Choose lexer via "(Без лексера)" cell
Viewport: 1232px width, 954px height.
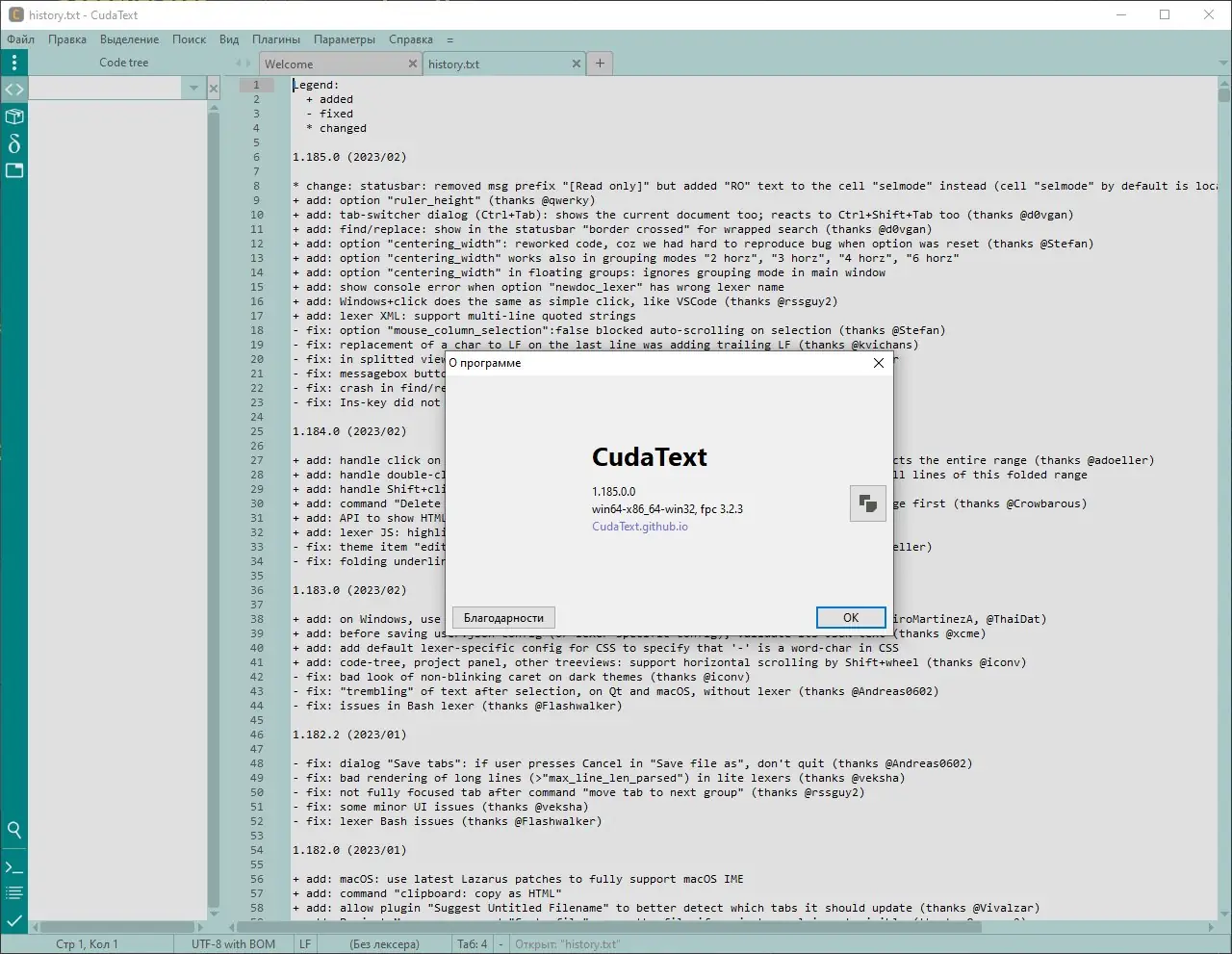[x=384, y=944]
